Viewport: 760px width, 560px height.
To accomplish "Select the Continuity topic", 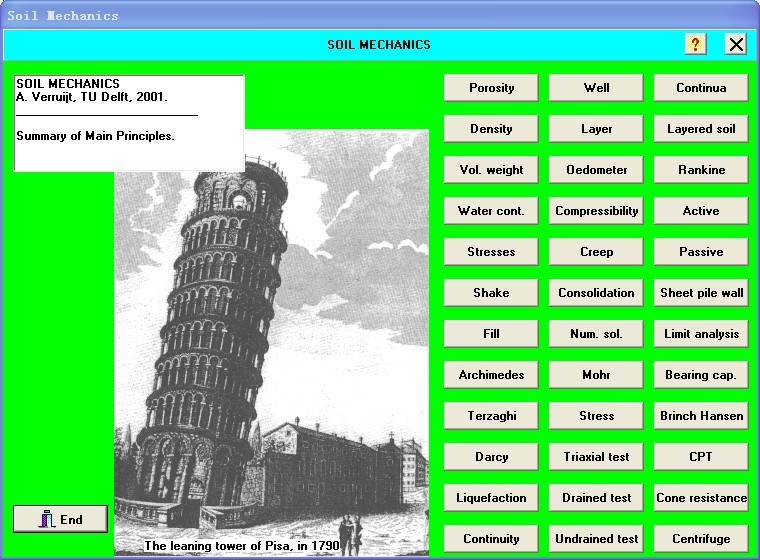I will (491, 539).
